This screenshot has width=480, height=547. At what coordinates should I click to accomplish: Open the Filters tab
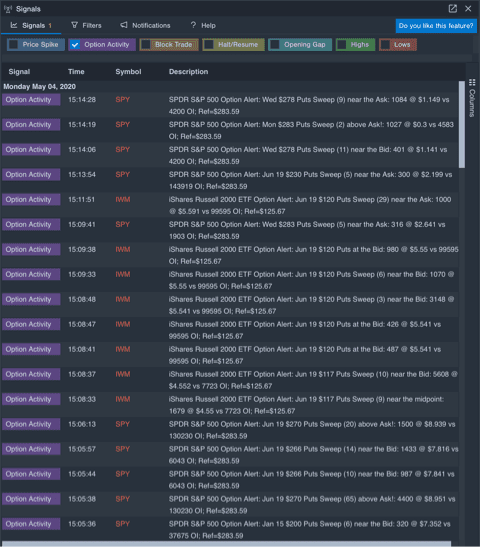pos(86,25)
